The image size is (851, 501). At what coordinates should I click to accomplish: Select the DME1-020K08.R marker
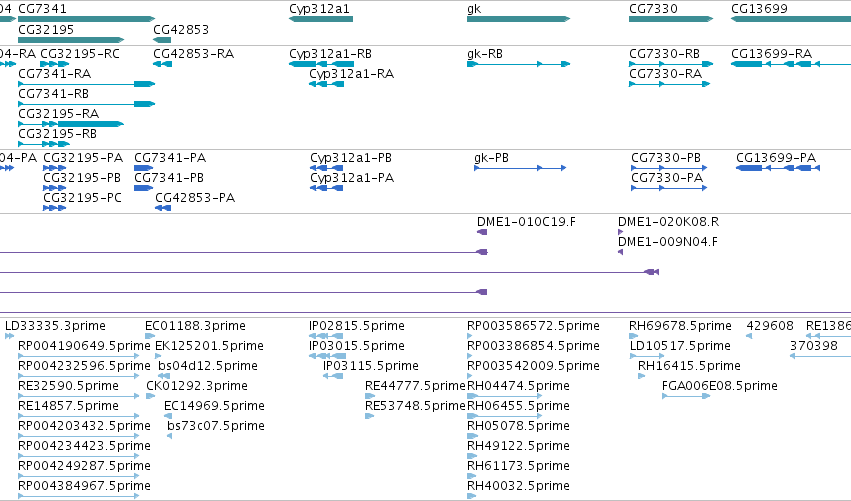(620, 232)
